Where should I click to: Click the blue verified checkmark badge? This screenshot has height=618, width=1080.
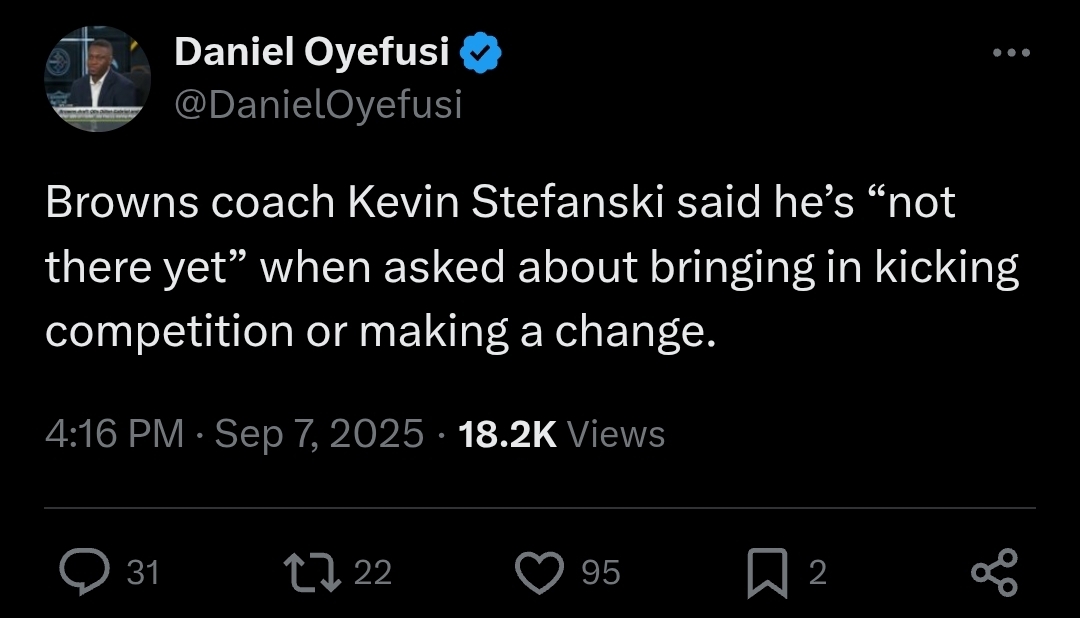(x=480, y=52)
